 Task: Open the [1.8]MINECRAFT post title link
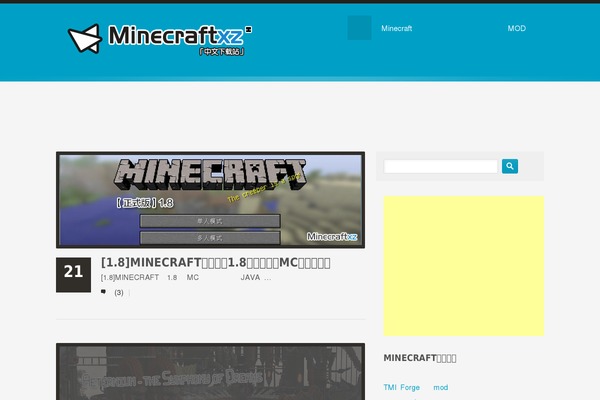[x=215, y=263]
